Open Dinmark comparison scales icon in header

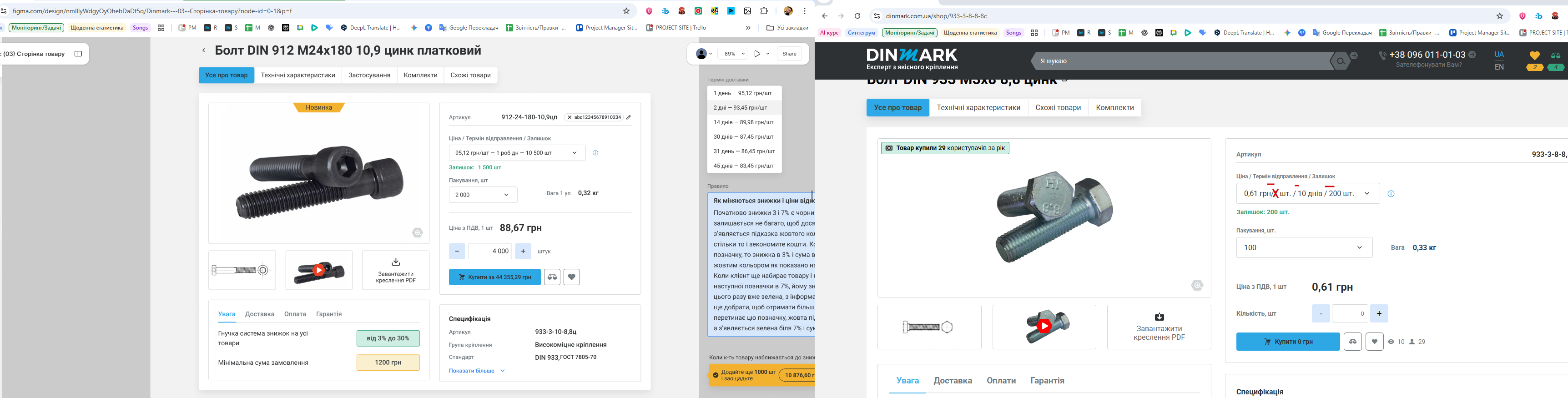[1555, 56]
